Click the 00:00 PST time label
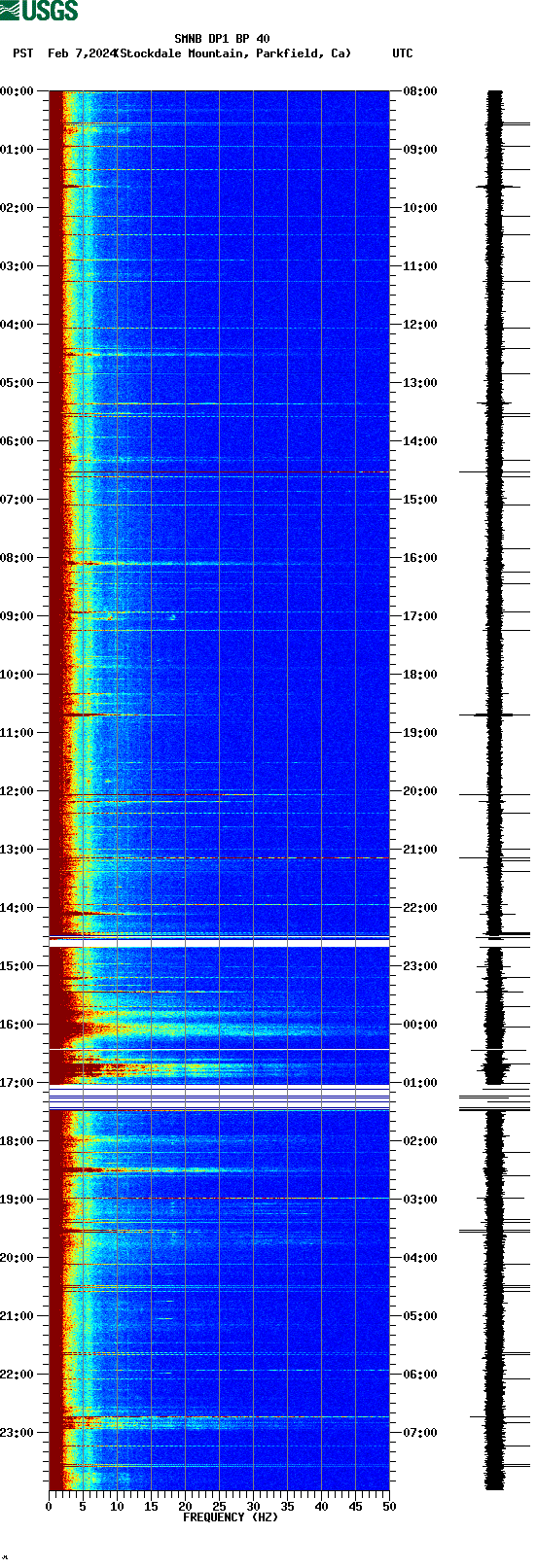Screen dimensions: 537x1568 (18, 91)
